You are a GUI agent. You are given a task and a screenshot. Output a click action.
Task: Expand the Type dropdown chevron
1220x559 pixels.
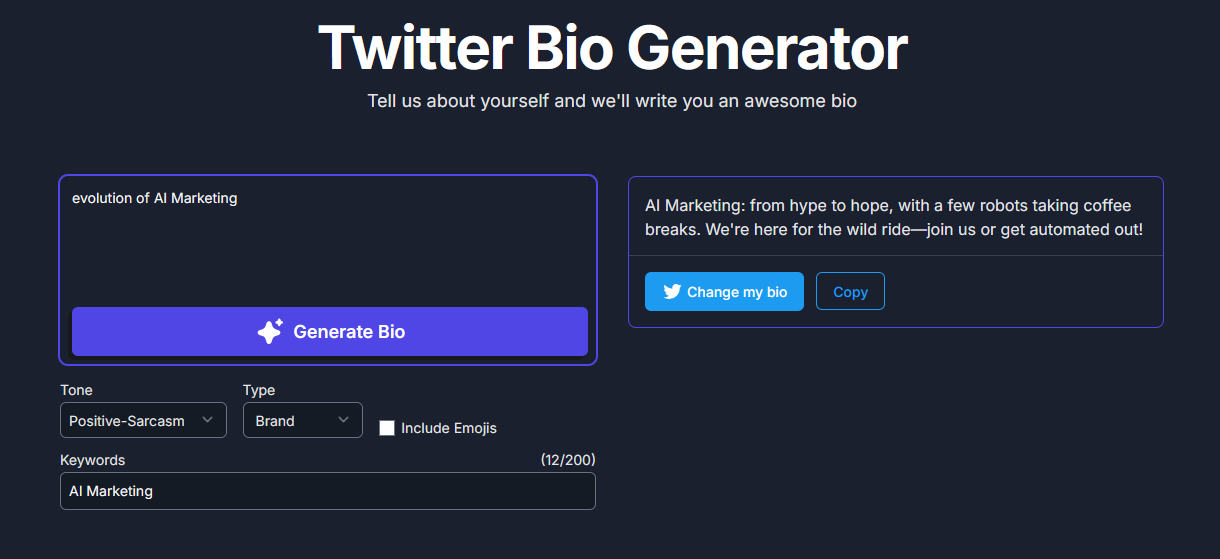point(344,420)
